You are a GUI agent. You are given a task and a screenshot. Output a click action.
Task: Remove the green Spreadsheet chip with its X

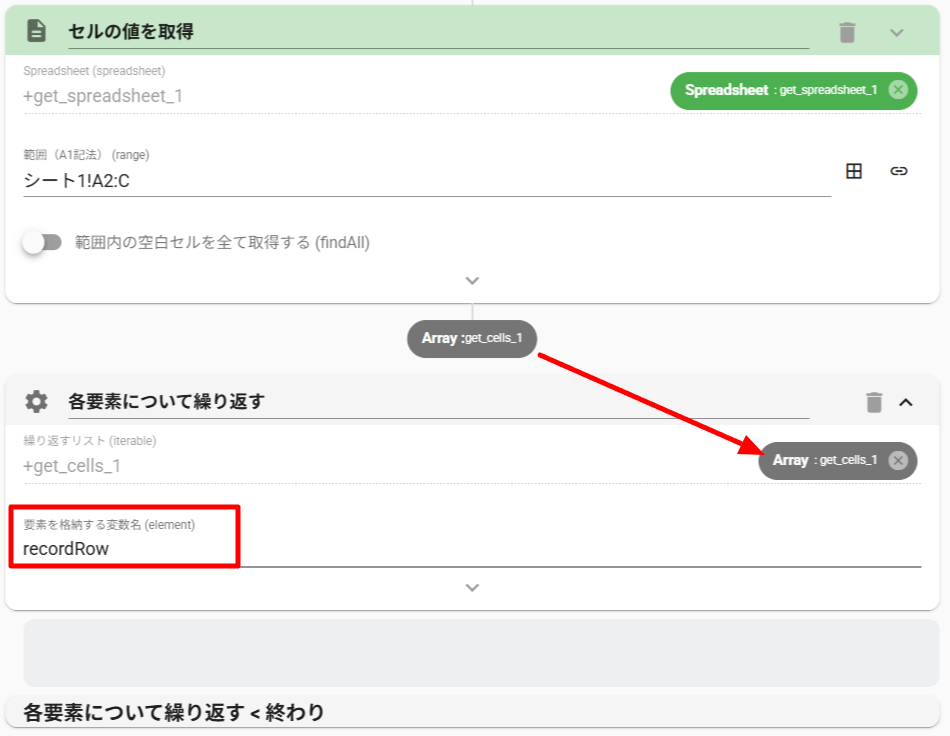898,90
